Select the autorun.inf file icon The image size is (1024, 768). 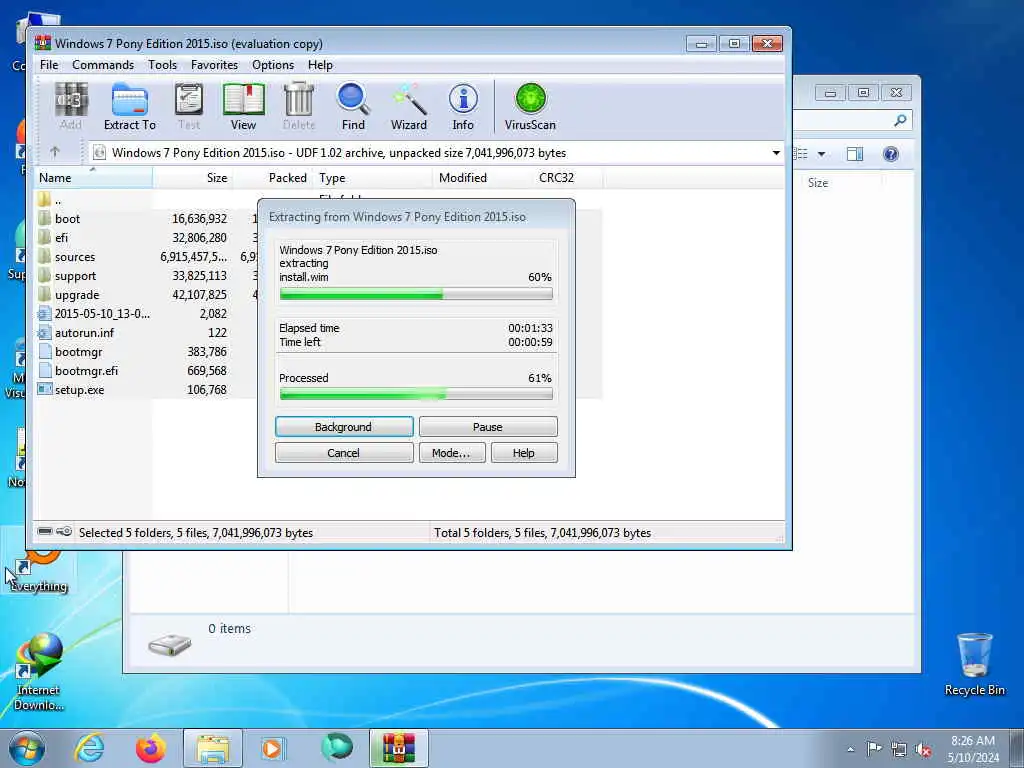pyautogui.click(x=44, y=332)
